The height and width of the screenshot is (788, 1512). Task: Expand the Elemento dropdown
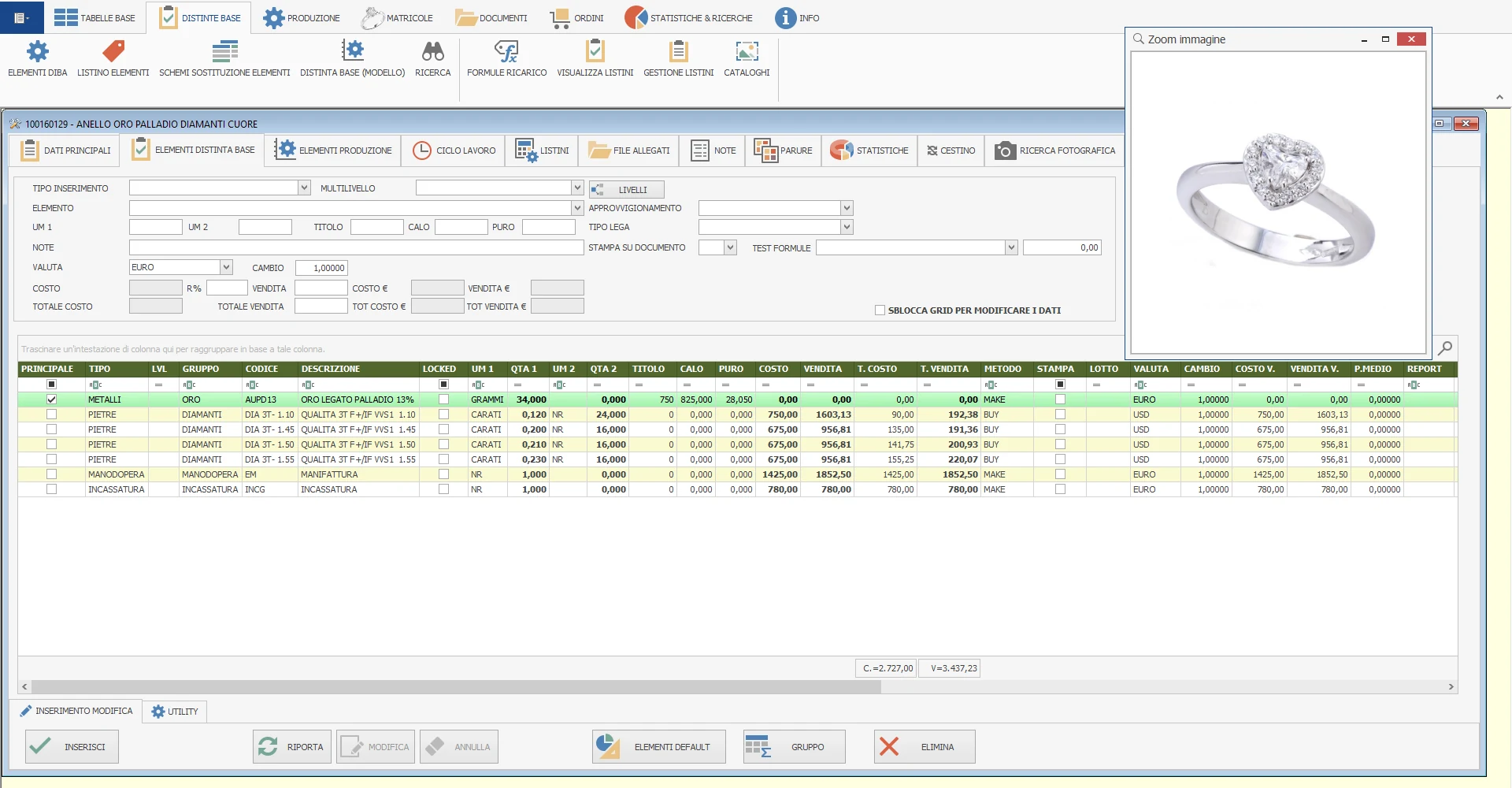[x=577, y=208]
